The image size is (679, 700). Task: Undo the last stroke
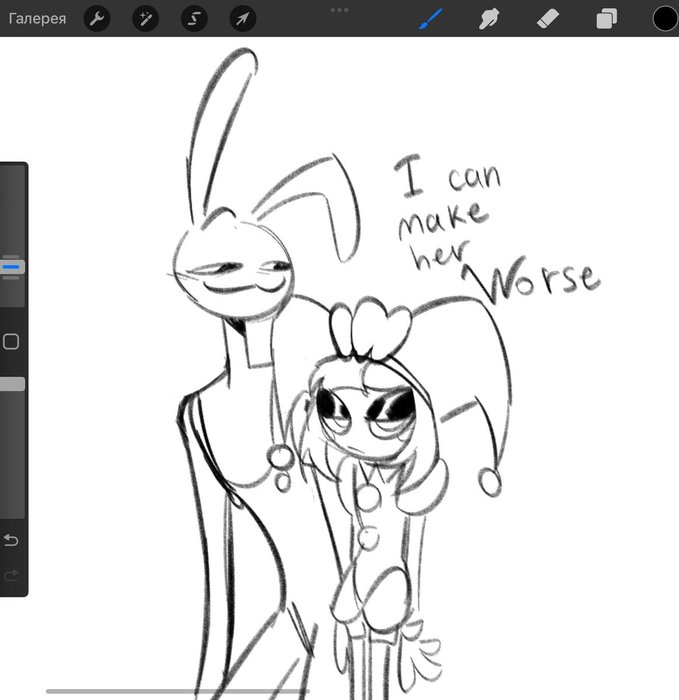tap(11, 540)
